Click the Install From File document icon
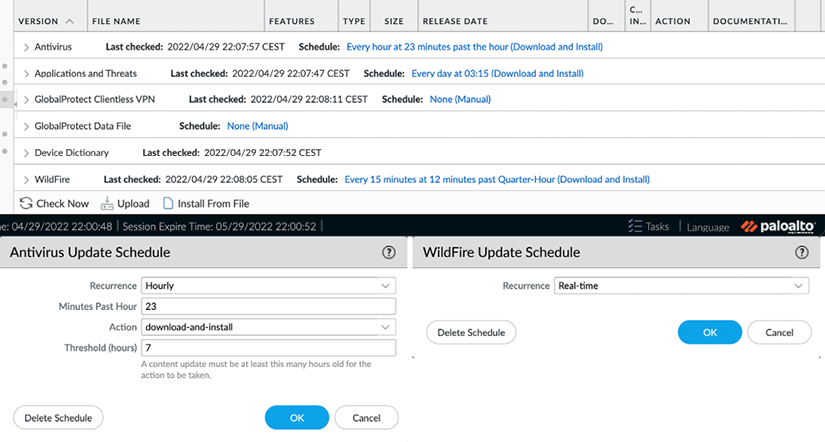Image resolution: width=825 pixels, height=442 pixels. tap(168, 203)
